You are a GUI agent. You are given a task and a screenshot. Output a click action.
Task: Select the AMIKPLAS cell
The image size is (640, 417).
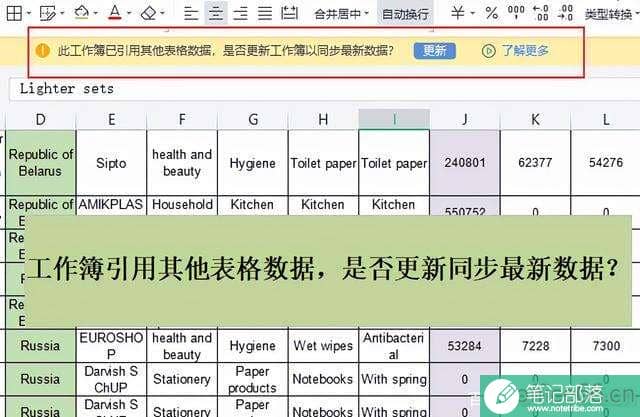pyautogui.click(x=111, y=206)
